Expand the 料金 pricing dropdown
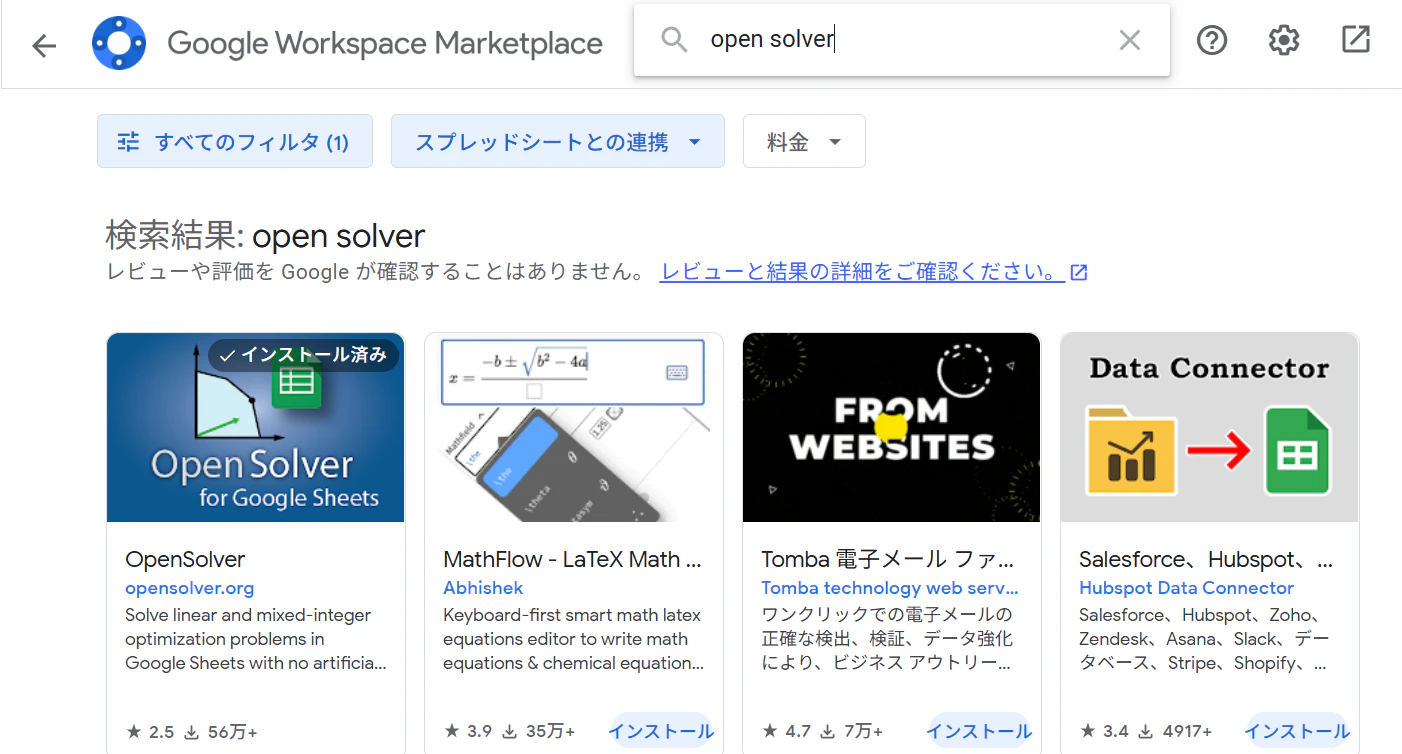Image resolution: width=1402 pixels, height=754 pixels. tap(804, 141)
